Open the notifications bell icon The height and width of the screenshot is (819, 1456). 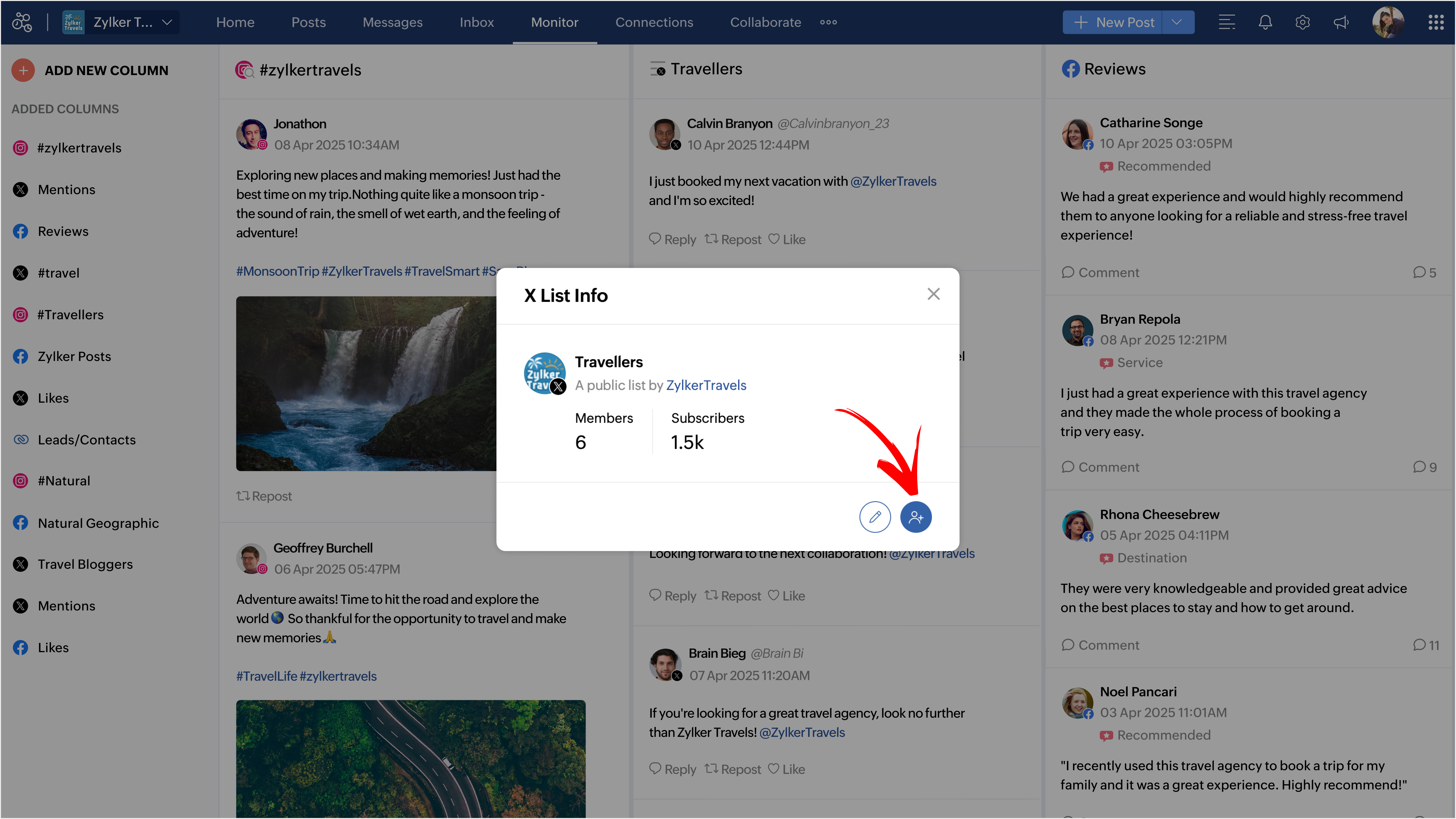click(1265, 22)
